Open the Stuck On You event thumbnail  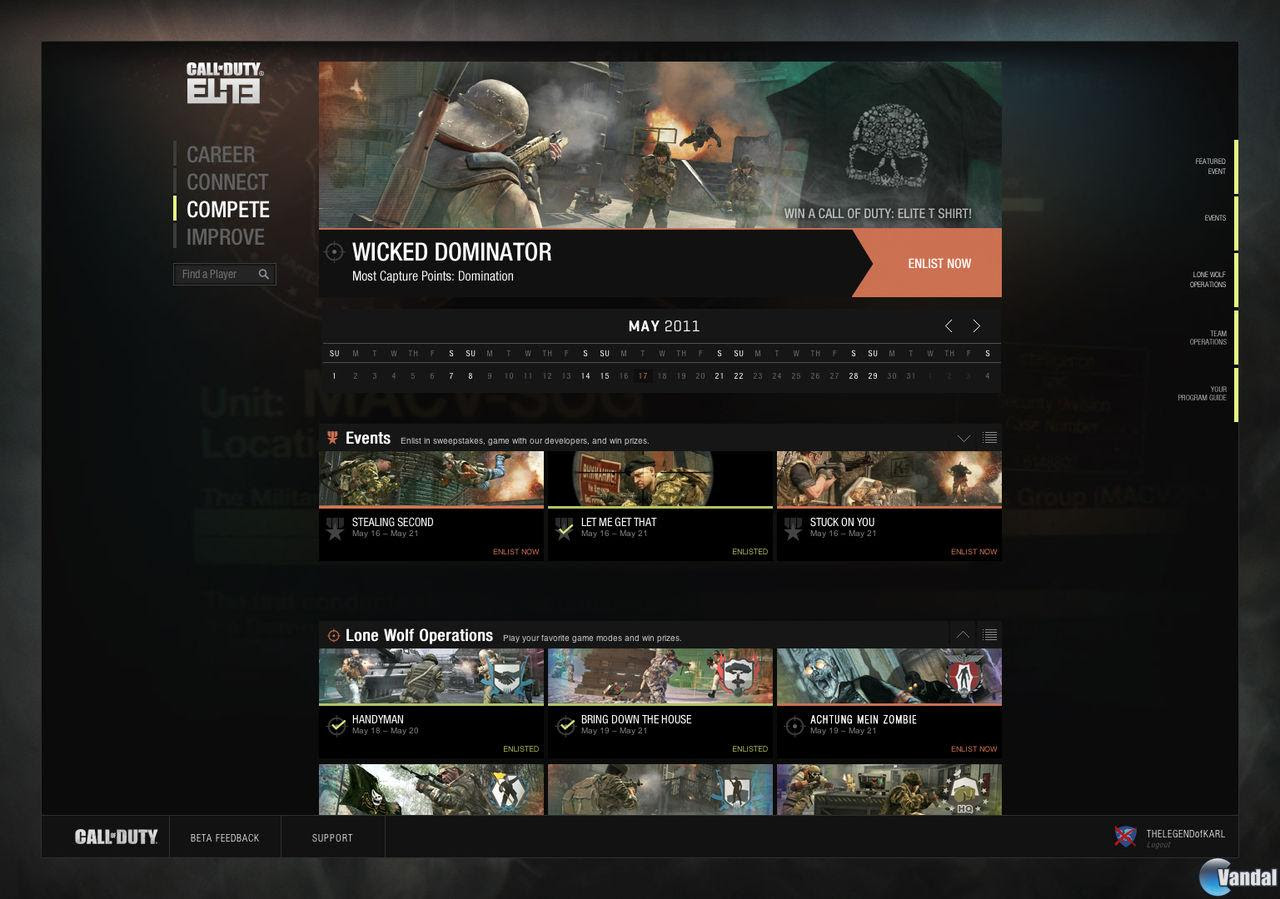pyautogui.click(x=889, y=479)
